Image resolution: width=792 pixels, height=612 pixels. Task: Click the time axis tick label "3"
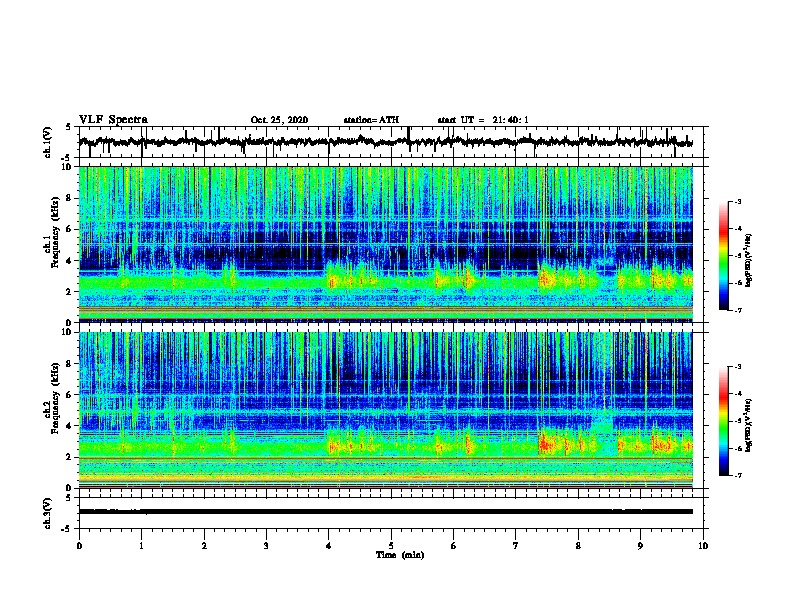click(266, 546)
